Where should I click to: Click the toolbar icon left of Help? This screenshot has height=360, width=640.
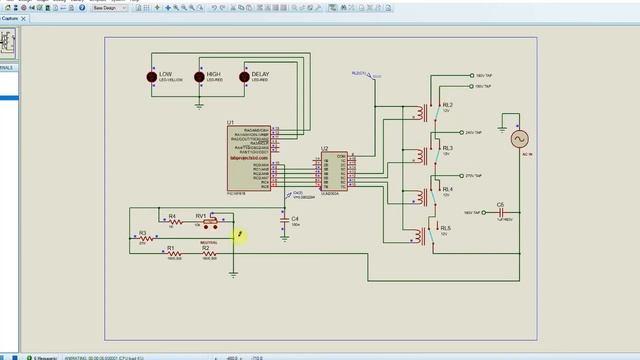[71, 8]
